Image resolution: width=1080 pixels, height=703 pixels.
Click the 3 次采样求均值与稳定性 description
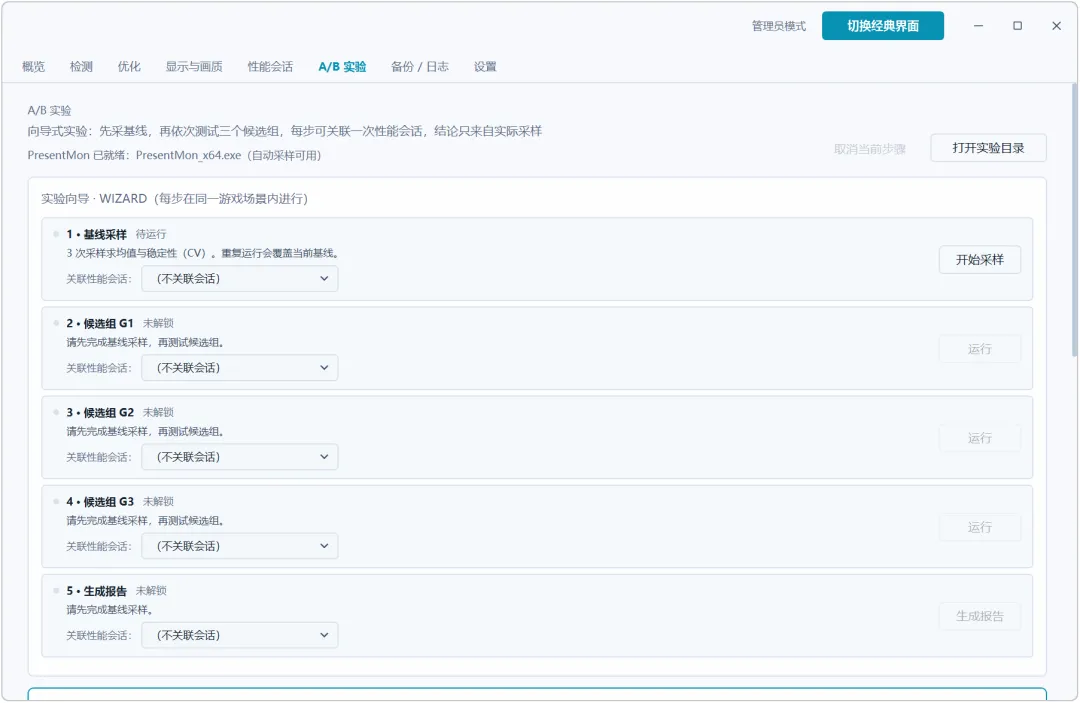pyautogui.click(x=202, y=253)
